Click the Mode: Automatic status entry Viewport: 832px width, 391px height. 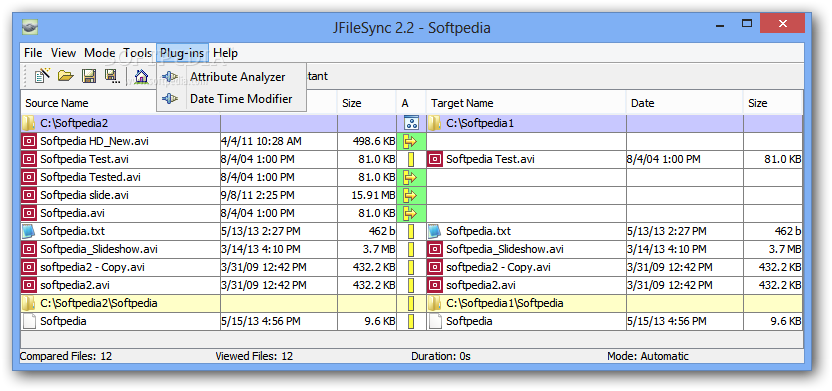[x=648, y=357]
